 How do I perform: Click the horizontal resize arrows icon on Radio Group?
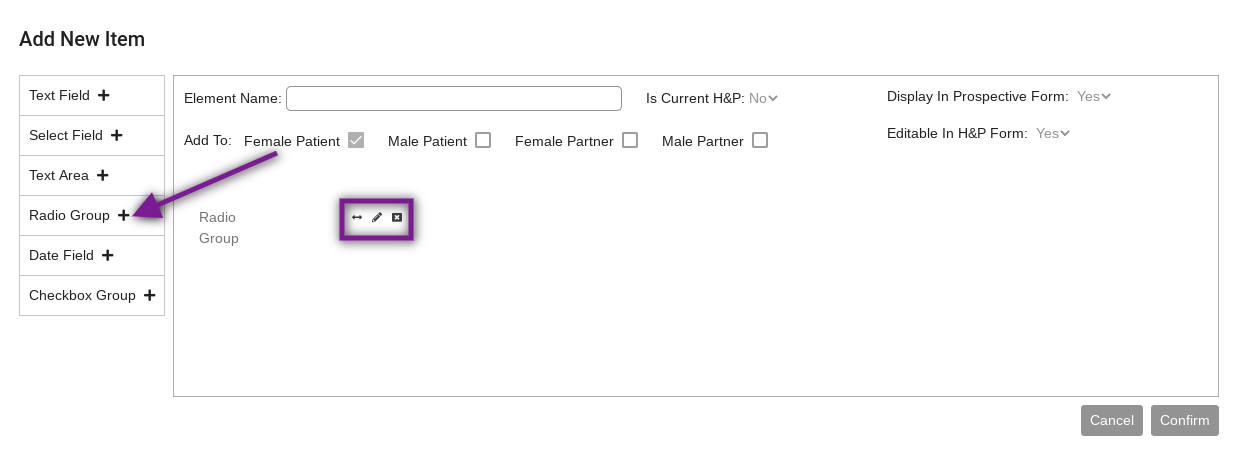pos(357,217)
